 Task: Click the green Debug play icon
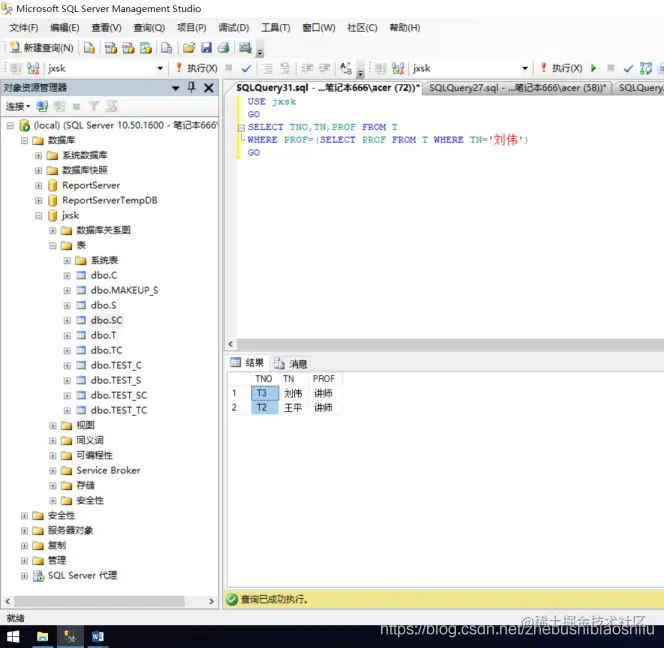594,68
